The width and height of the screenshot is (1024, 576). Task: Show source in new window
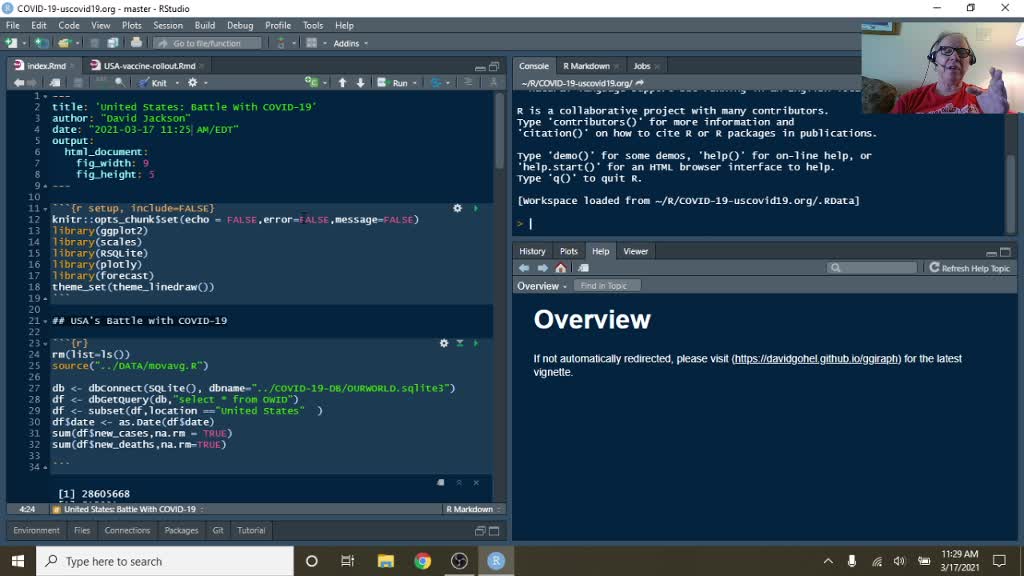[x=55, y=83]
